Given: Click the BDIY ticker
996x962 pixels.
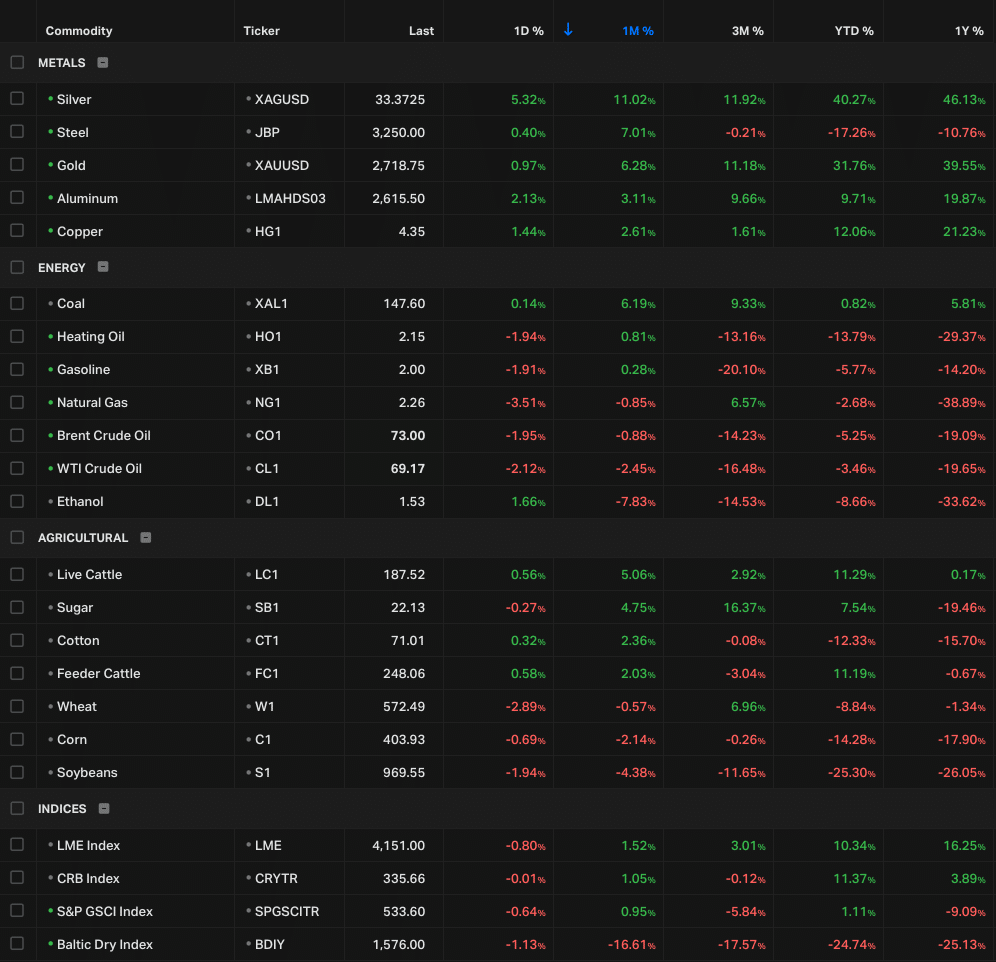Looking at the screenshot, I should (x=269, y=944).
